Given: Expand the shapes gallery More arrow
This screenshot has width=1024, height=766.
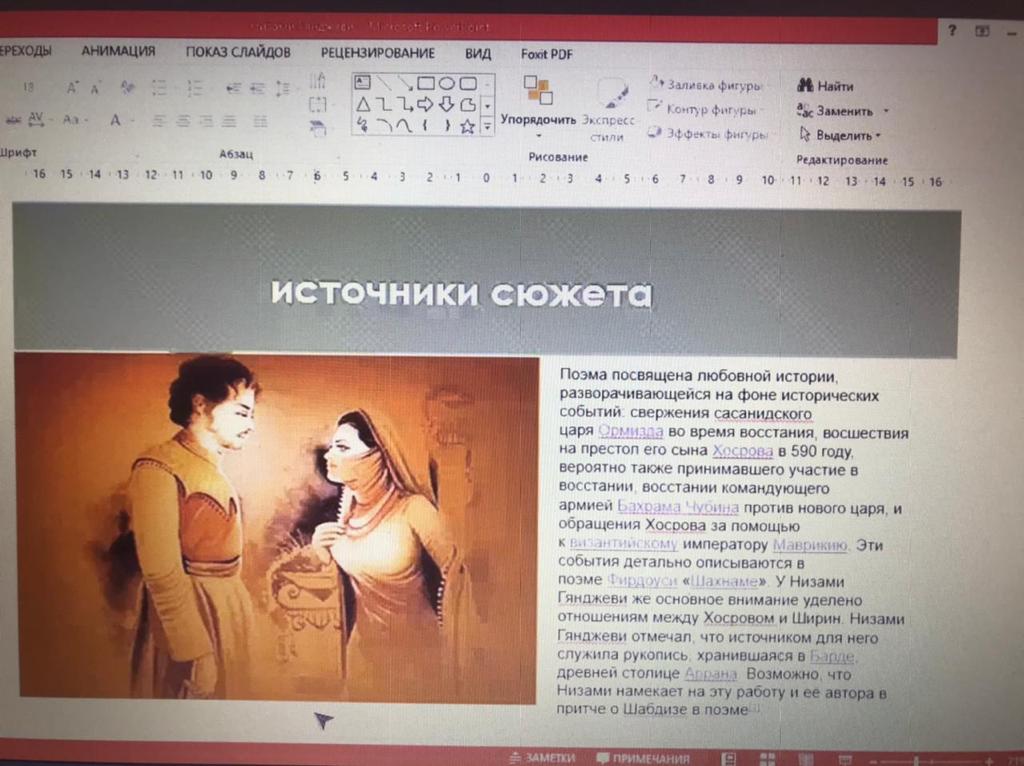Looking at the screenshot, I should coord(487,126).
